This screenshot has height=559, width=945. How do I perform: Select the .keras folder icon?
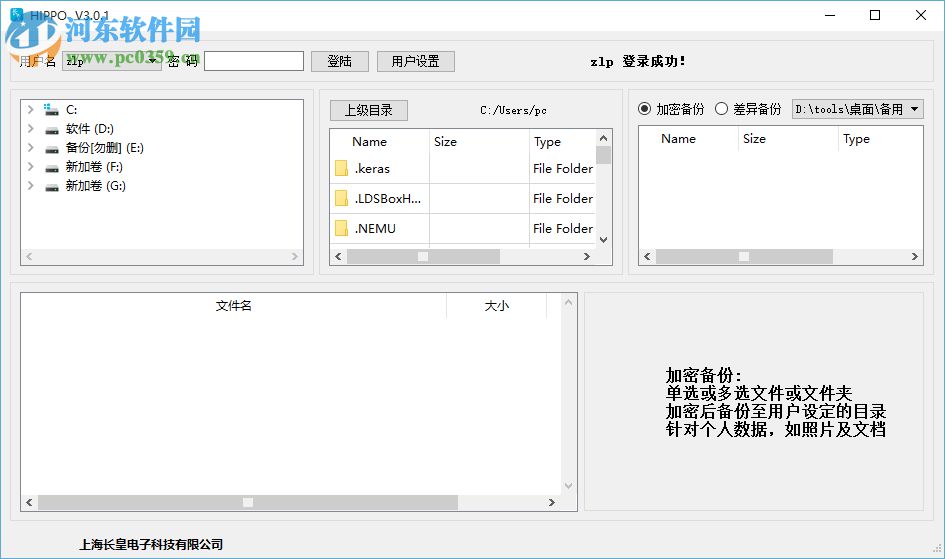pyautogui.click(x=341, y=169)
